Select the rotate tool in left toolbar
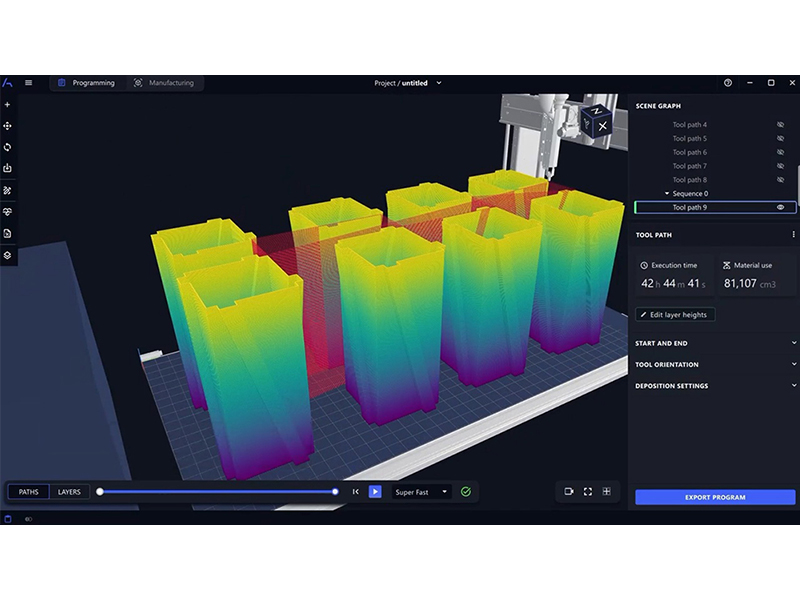The height and width of the screenshot is (600, 800). (7, 147)
